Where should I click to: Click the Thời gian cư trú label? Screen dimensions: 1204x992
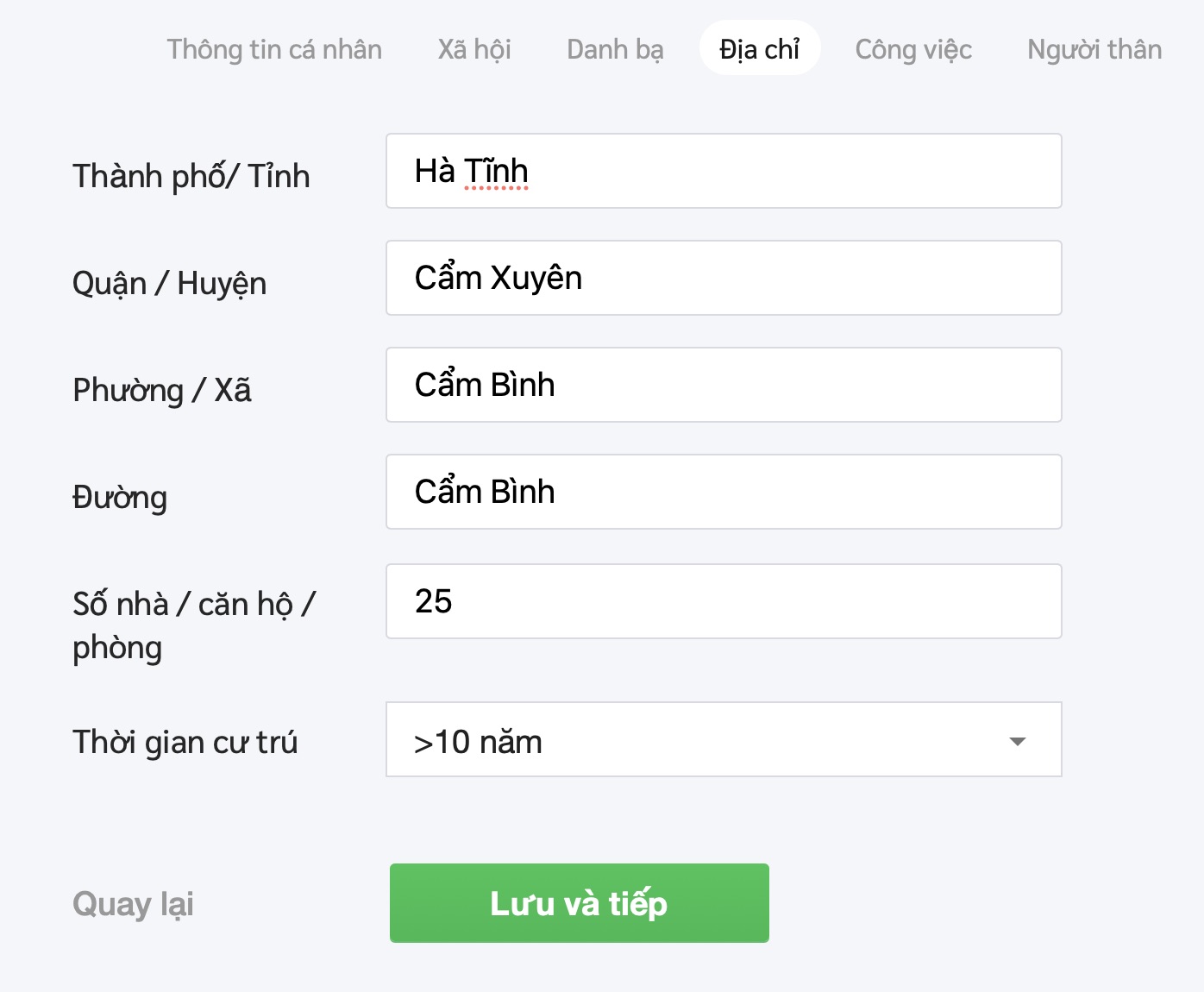pos(185,742)
